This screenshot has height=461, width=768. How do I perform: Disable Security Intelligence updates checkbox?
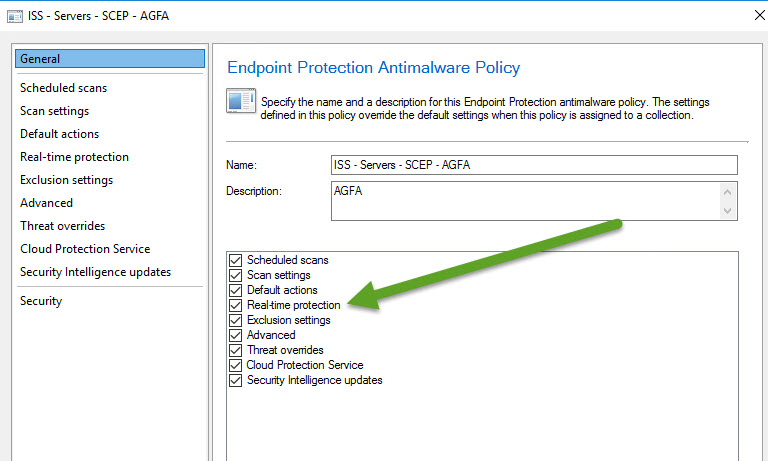coord(236,380)
